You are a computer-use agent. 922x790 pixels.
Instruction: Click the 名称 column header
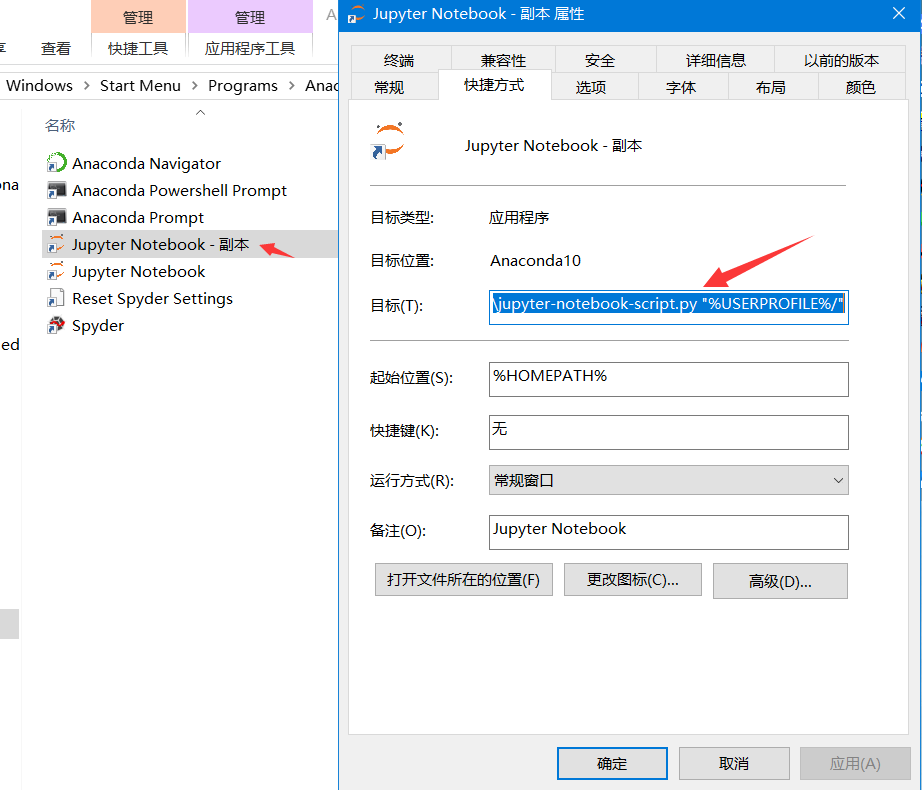pos(60,125)
